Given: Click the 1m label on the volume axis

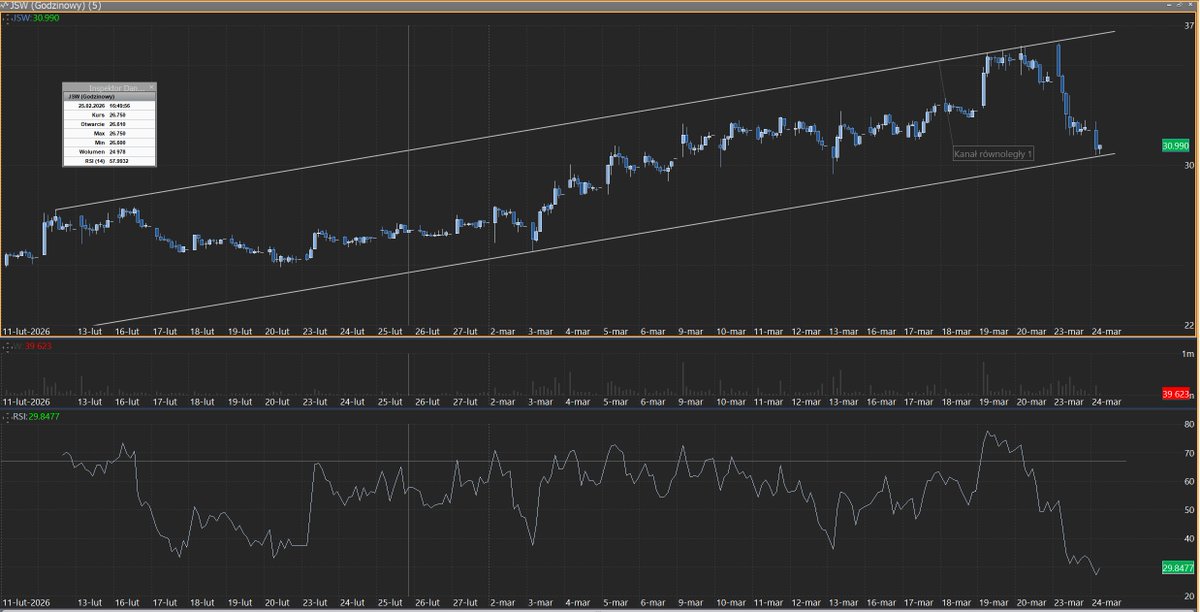Looking at the screenshot, I should click(x=1189, y=355).
